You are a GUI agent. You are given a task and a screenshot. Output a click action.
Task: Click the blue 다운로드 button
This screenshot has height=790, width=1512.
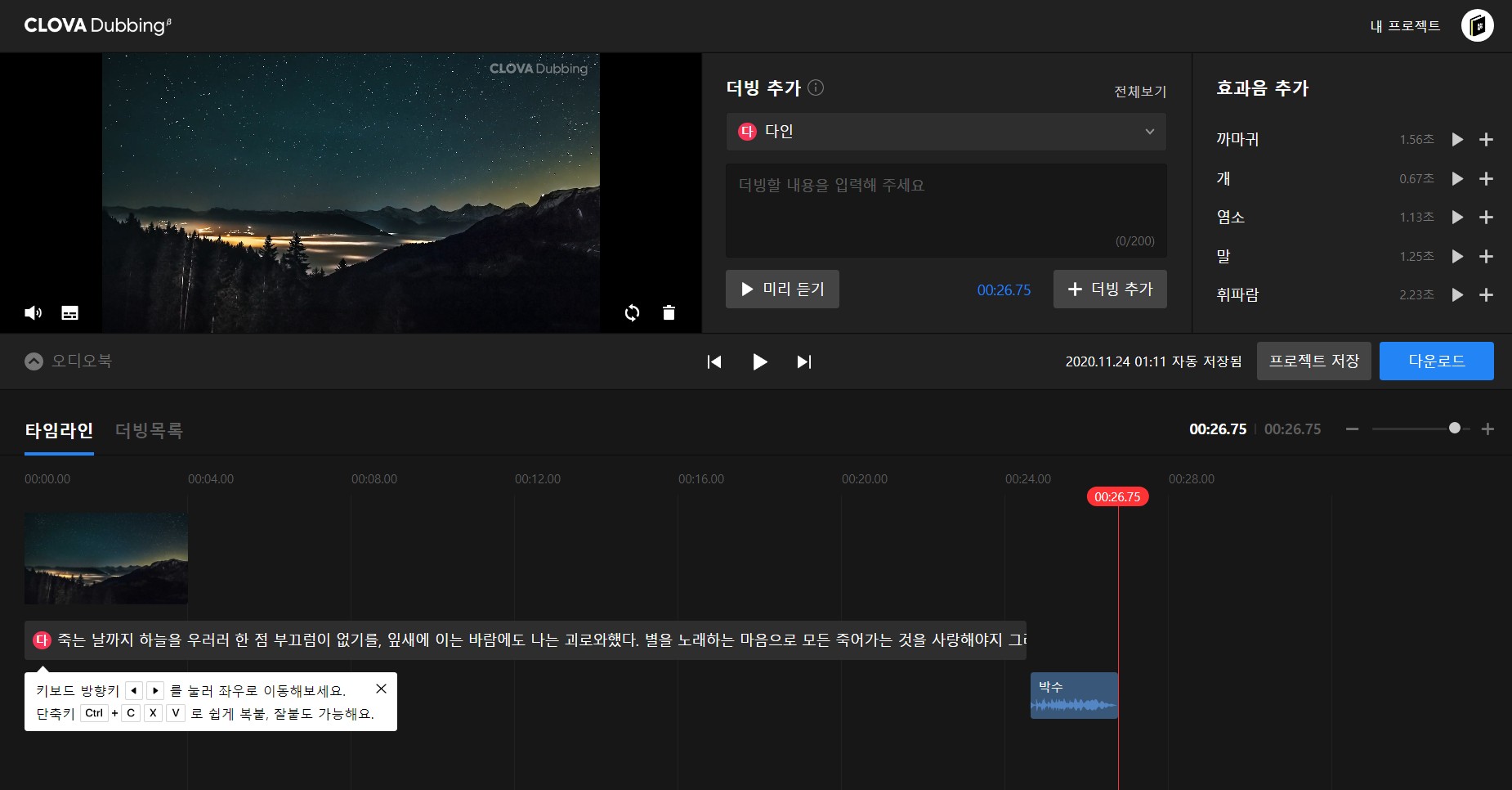1437,361
